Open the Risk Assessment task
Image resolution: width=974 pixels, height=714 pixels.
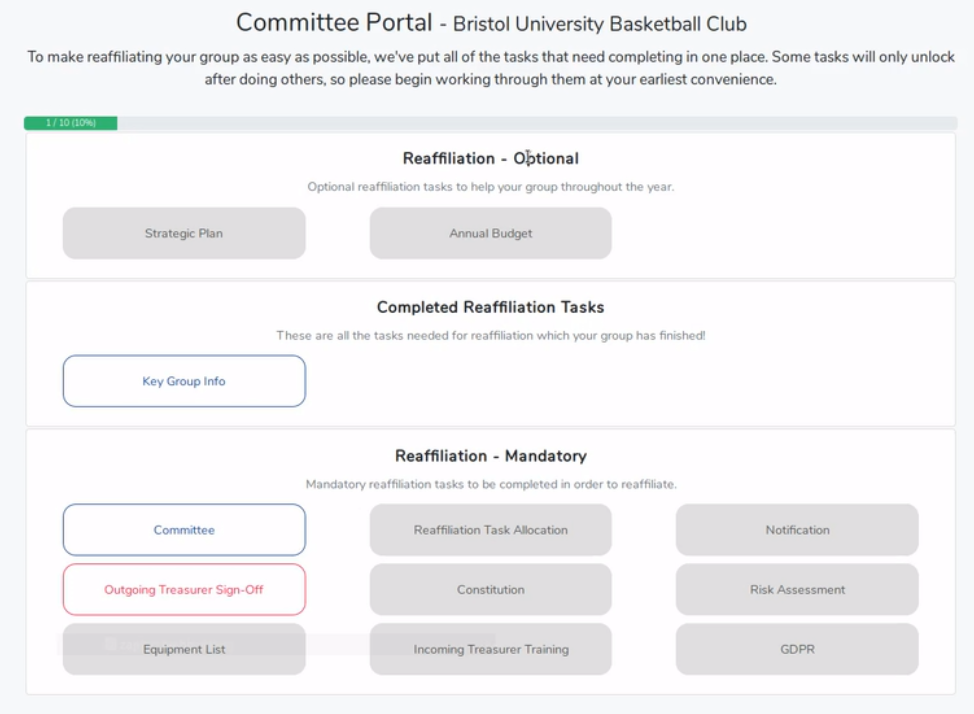pyautogui.click(x=797, y=589)
